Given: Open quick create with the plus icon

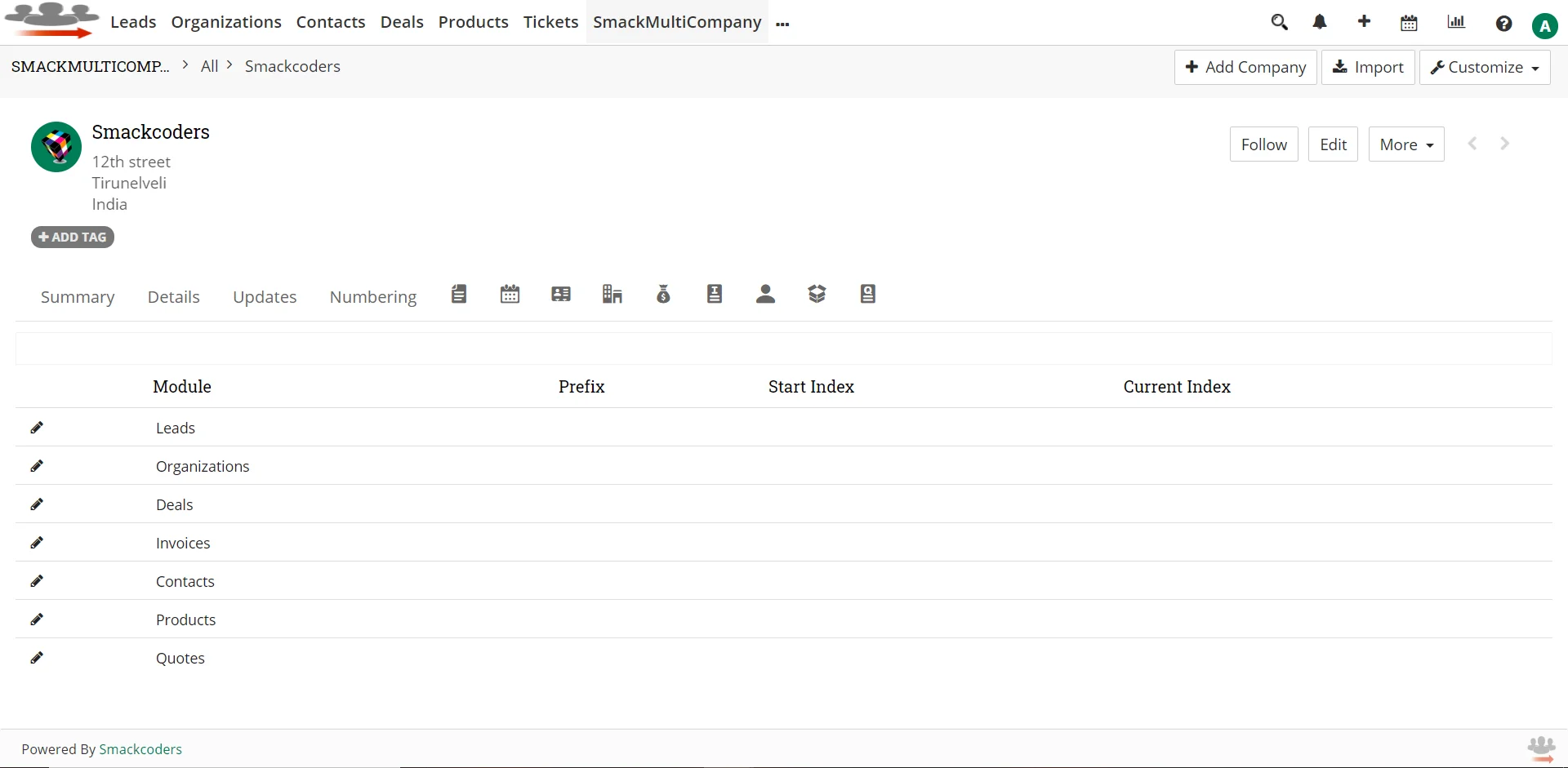Looking at the screenshot, I should point(1364,22).
